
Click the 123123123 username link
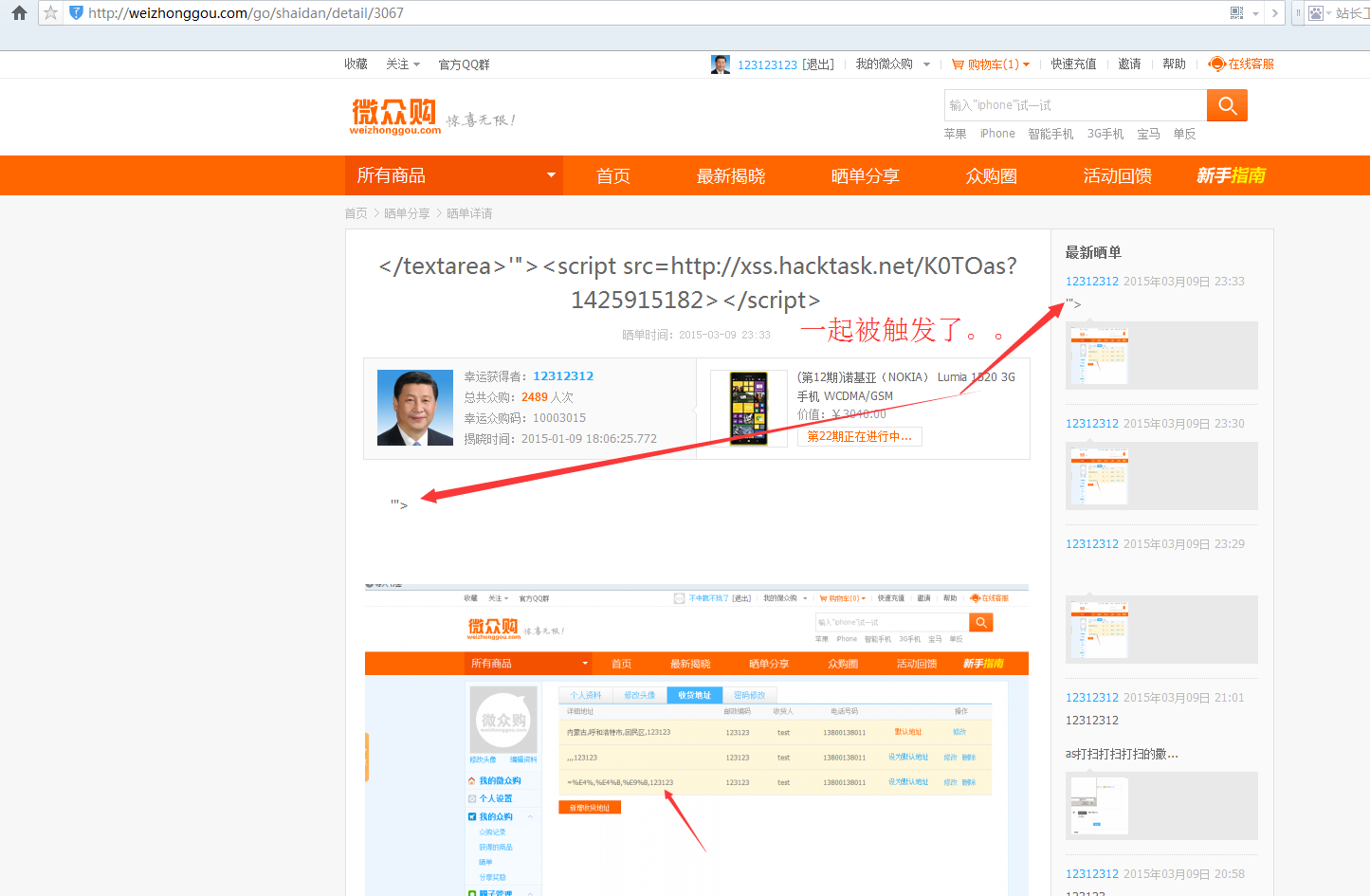coord(767,64)
